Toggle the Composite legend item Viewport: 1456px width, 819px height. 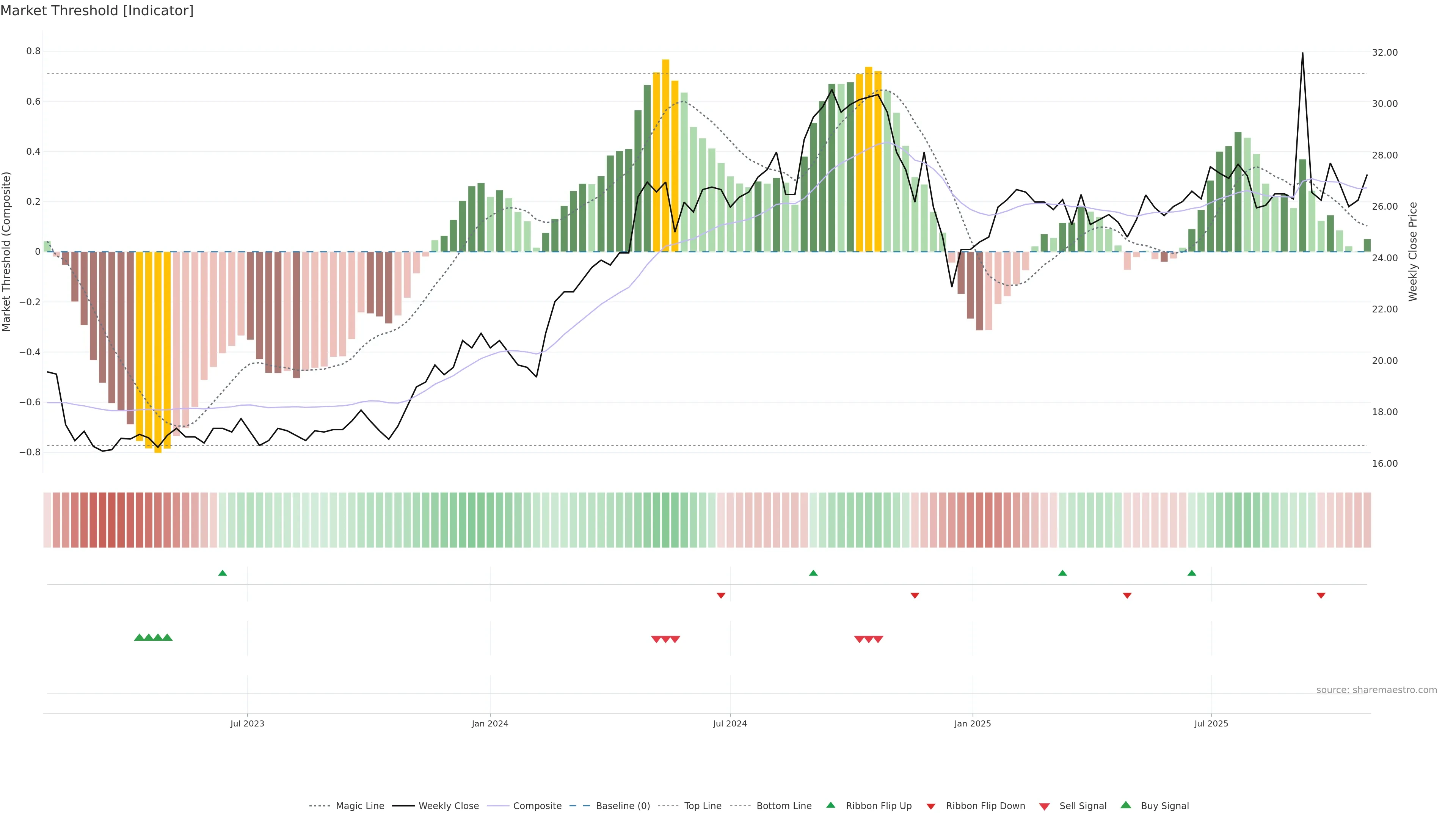[x=537, y=806]
